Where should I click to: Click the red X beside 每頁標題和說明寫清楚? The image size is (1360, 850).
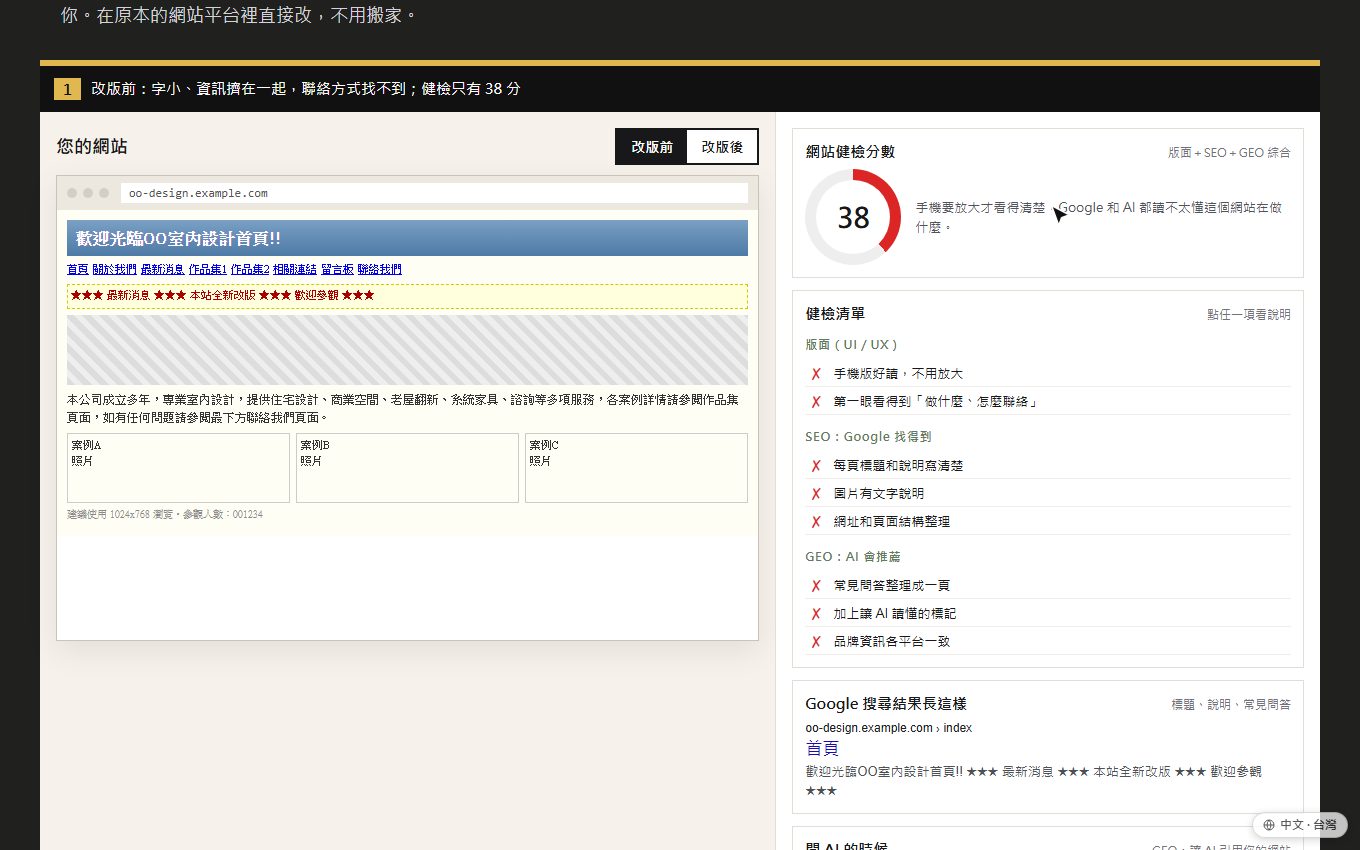point(816,466)
